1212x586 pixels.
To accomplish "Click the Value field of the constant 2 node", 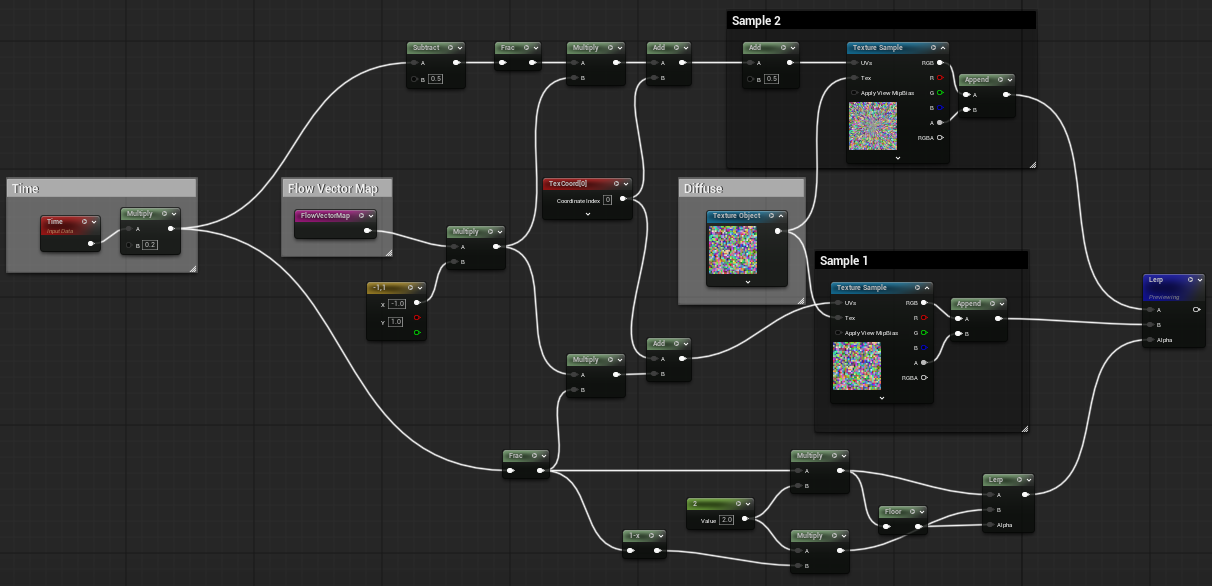I will tap(727, 520).
